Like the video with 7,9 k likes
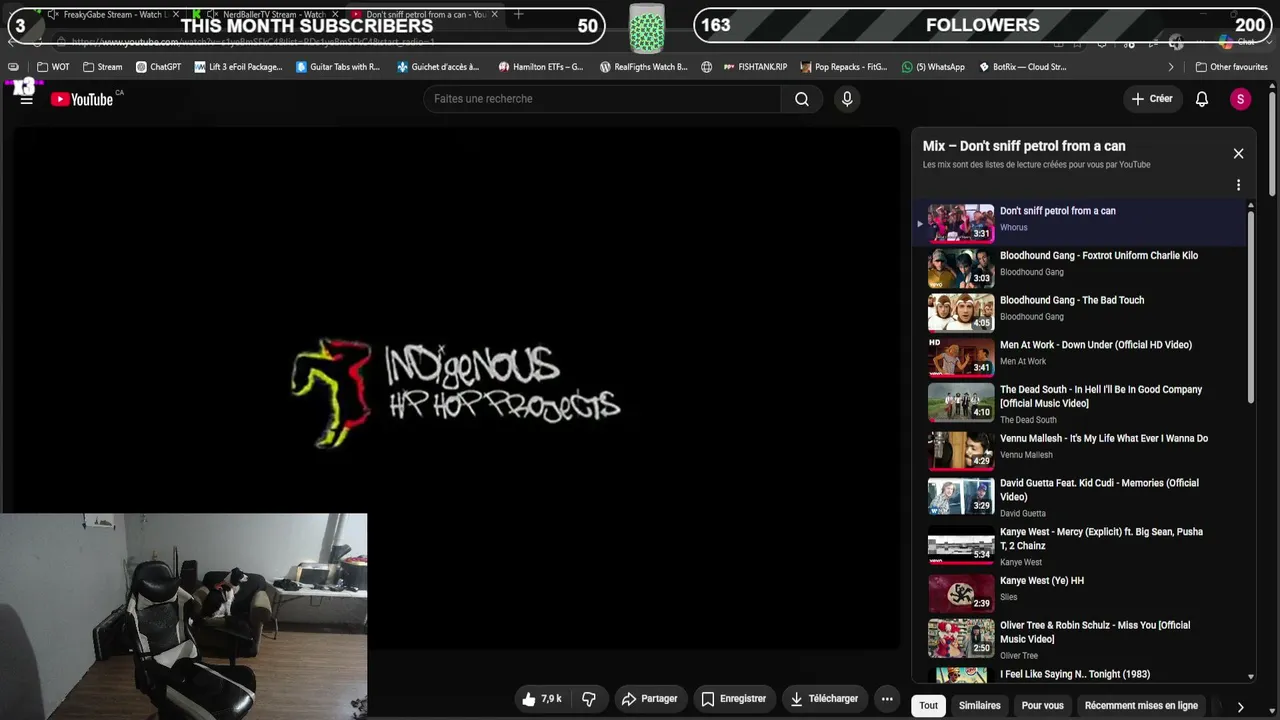Image resolution: width=1280 pixels, height=720 pixels. [x=541, y=699]
